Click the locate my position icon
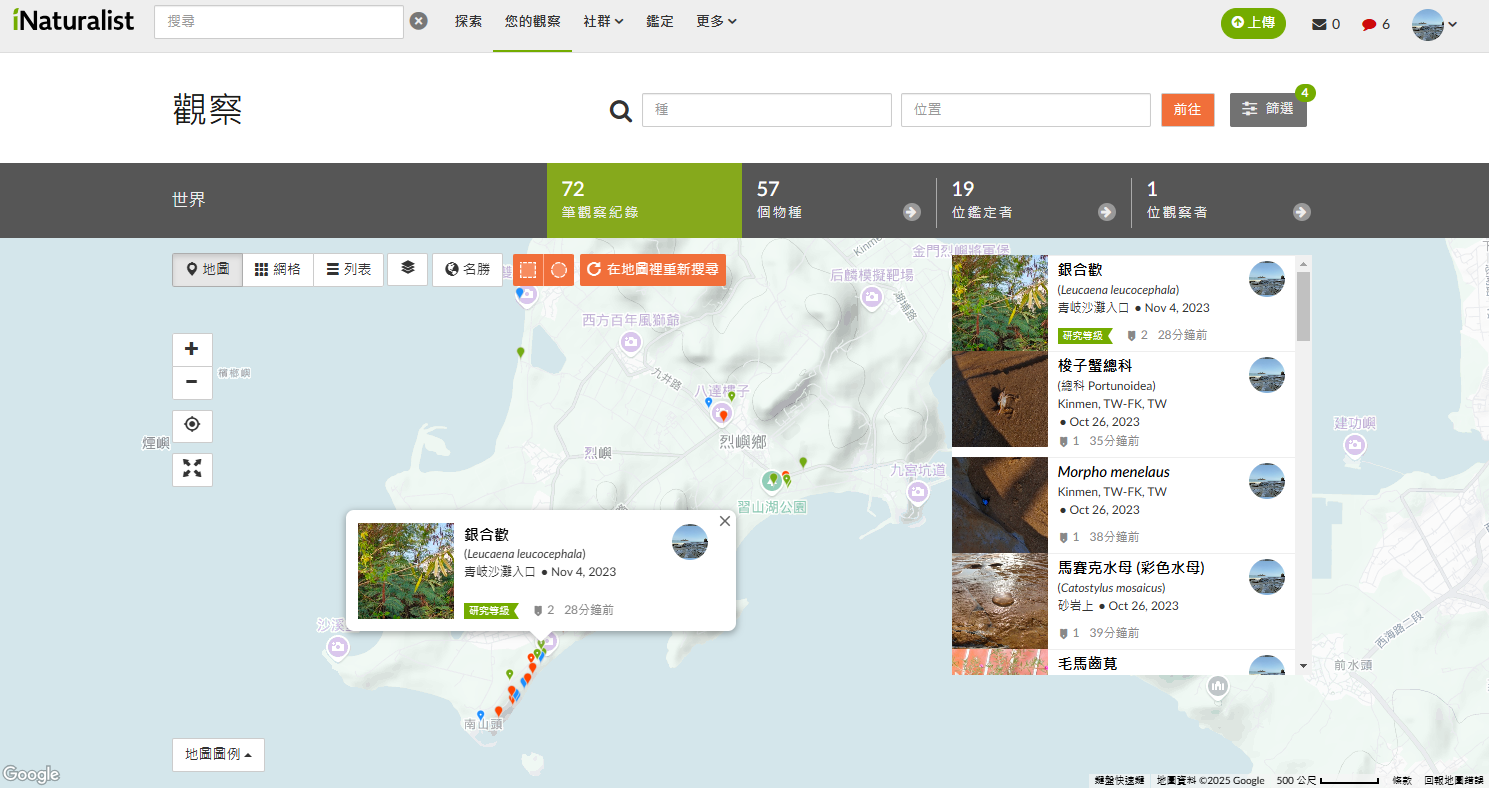The width and height of the screenshot is (1489, 788). [192, 425]
